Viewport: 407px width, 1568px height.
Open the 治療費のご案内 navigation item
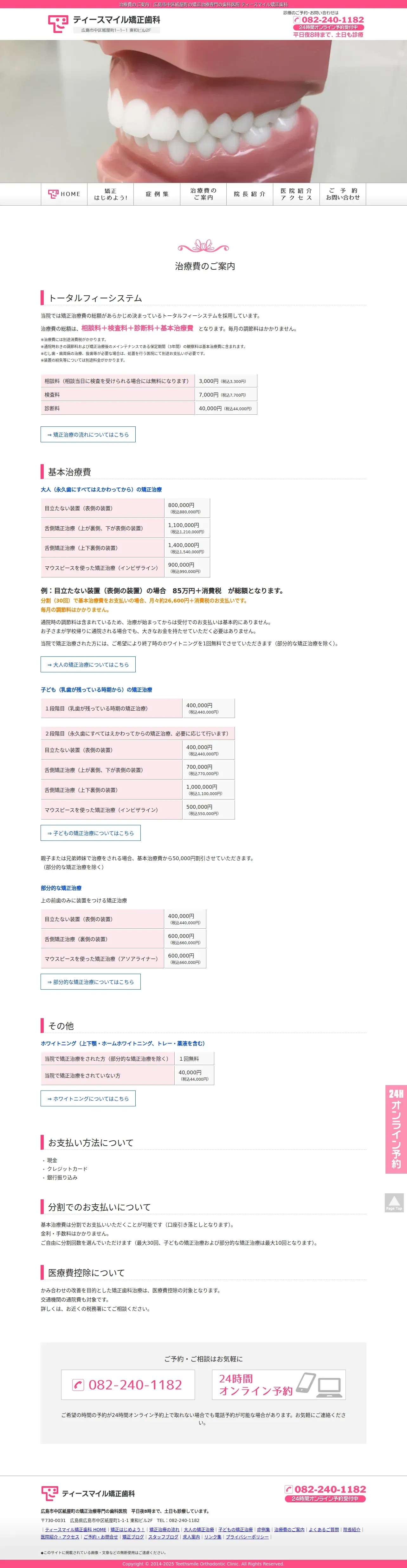pyautogui.click(x=203, y=194)
